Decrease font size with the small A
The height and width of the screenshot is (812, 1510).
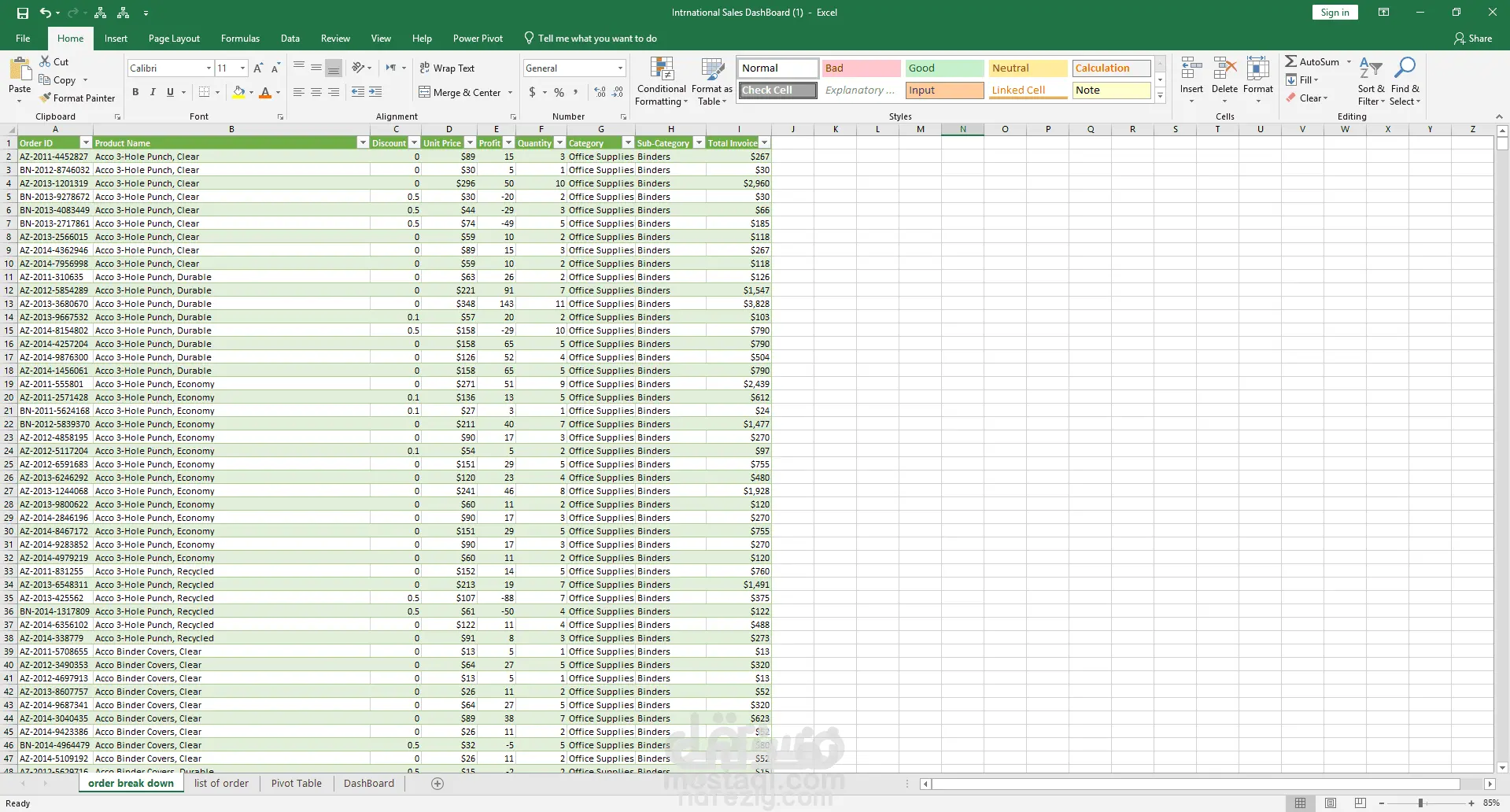pos(275,68)
